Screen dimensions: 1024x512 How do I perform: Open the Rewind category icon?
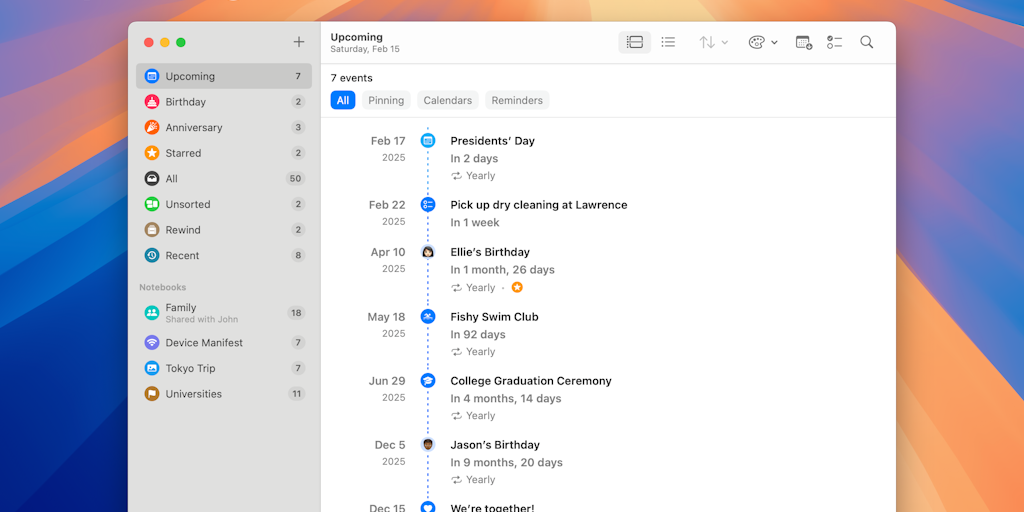point(152,230)
